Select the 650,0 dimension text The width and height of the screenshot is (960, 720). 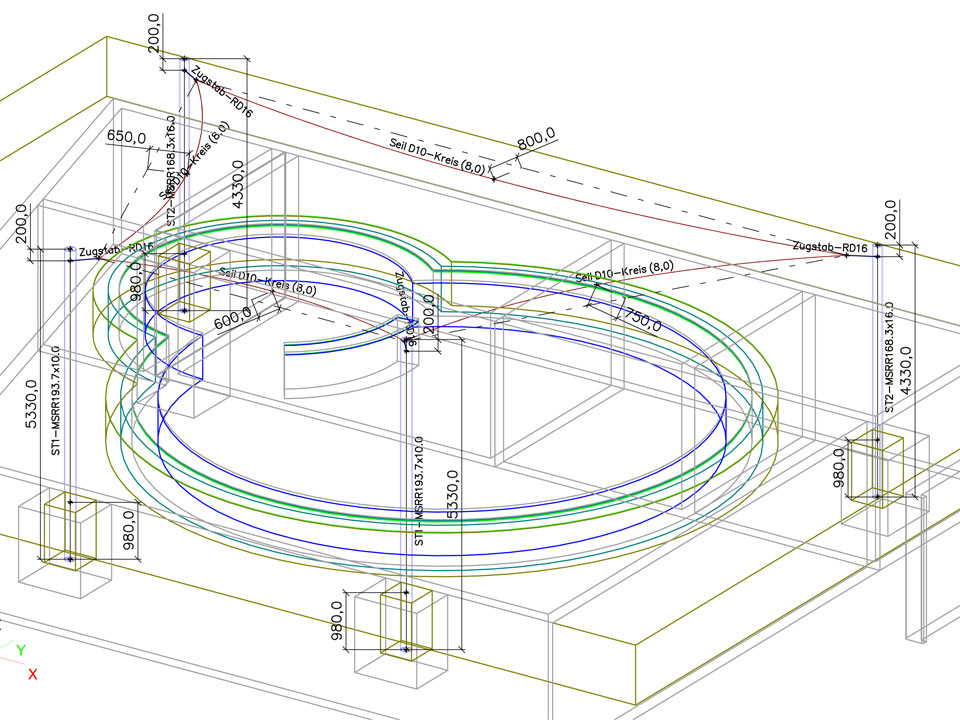[127, 136]
